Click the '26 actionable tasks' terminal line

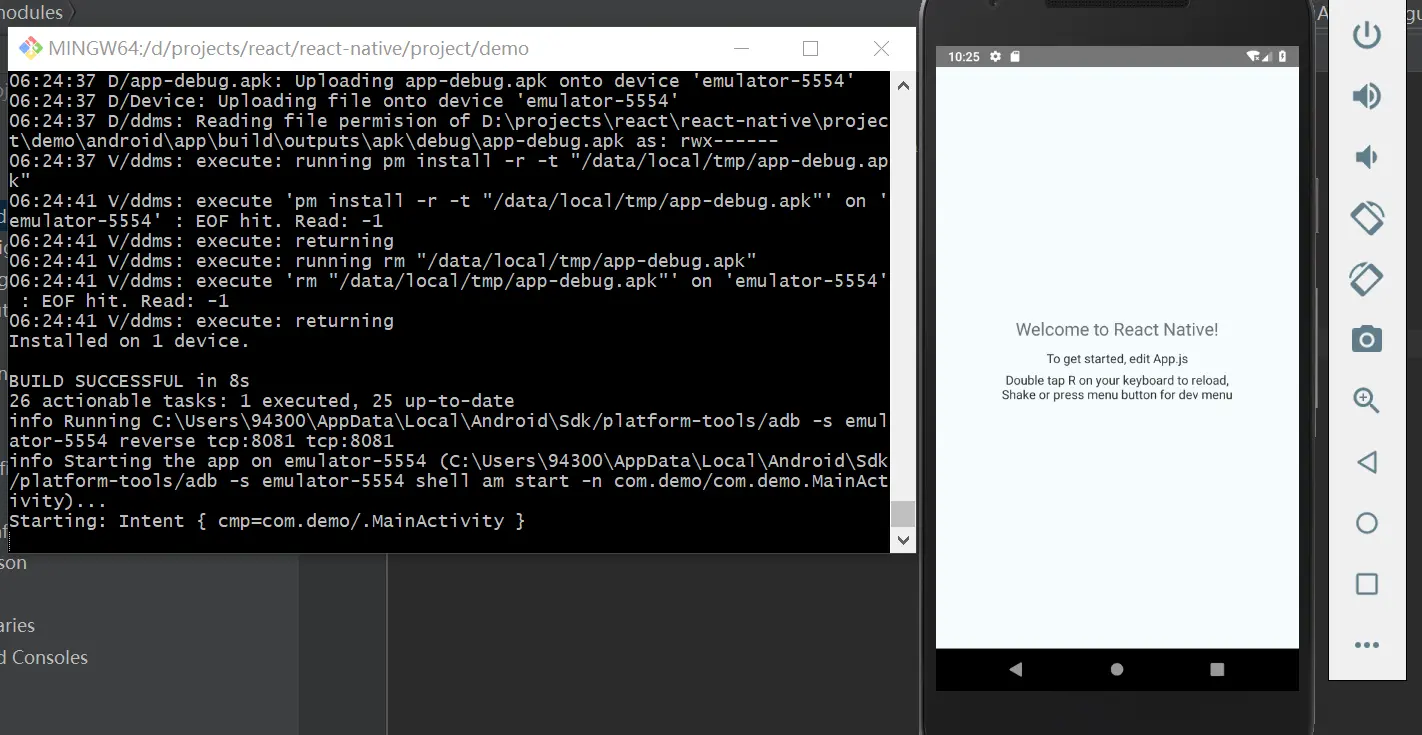[x=262, y=401]
